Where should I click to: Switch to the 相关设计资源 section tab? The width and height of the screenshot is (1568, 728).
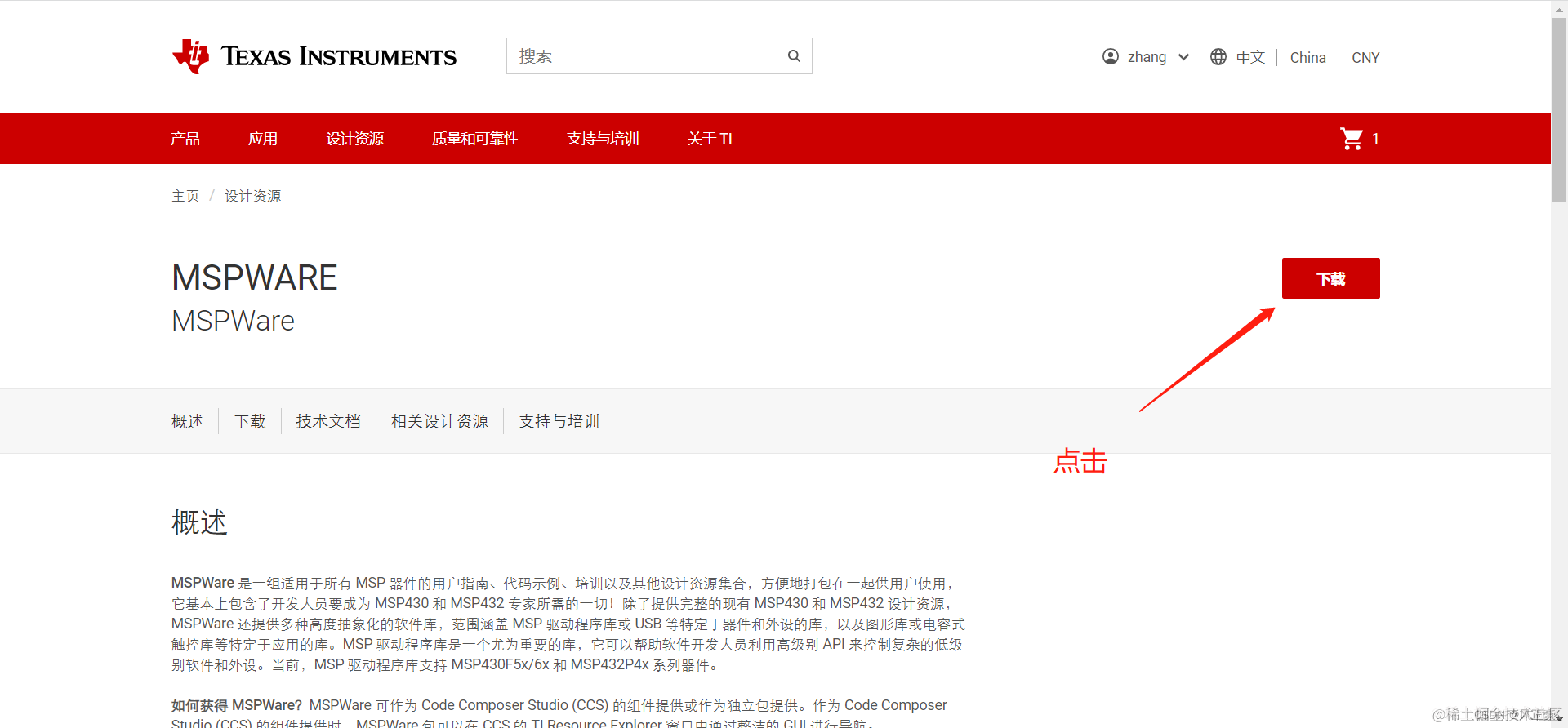click(439, 421)
